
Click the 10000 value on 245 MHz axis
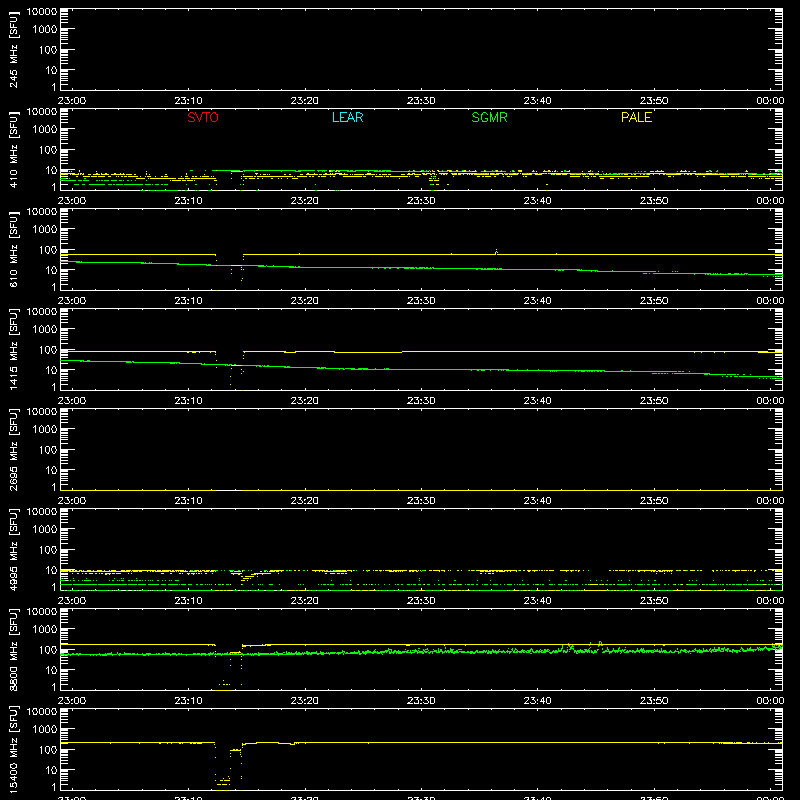click(x=42, y=12)
